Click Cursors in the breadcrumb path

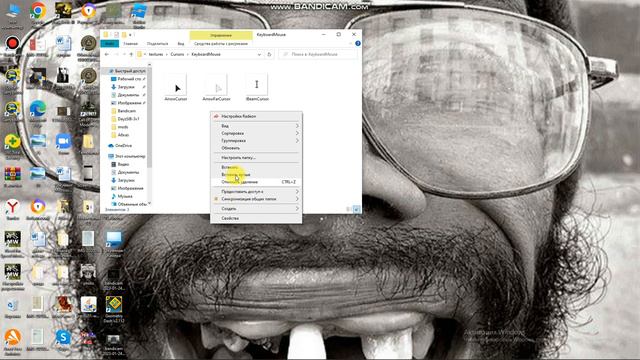tap(177, 54)
